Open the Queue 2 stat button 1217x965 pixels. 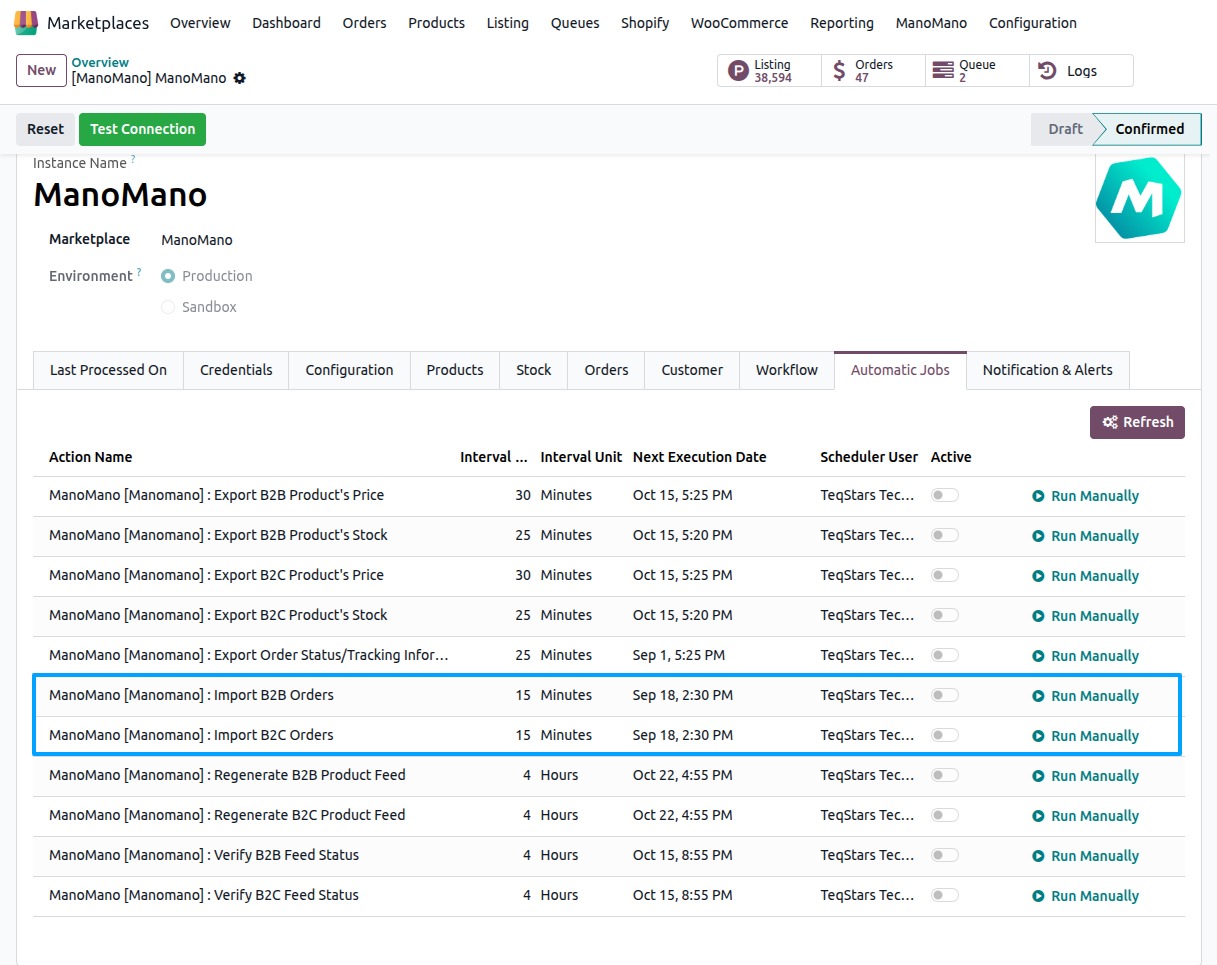click(977, 71)
